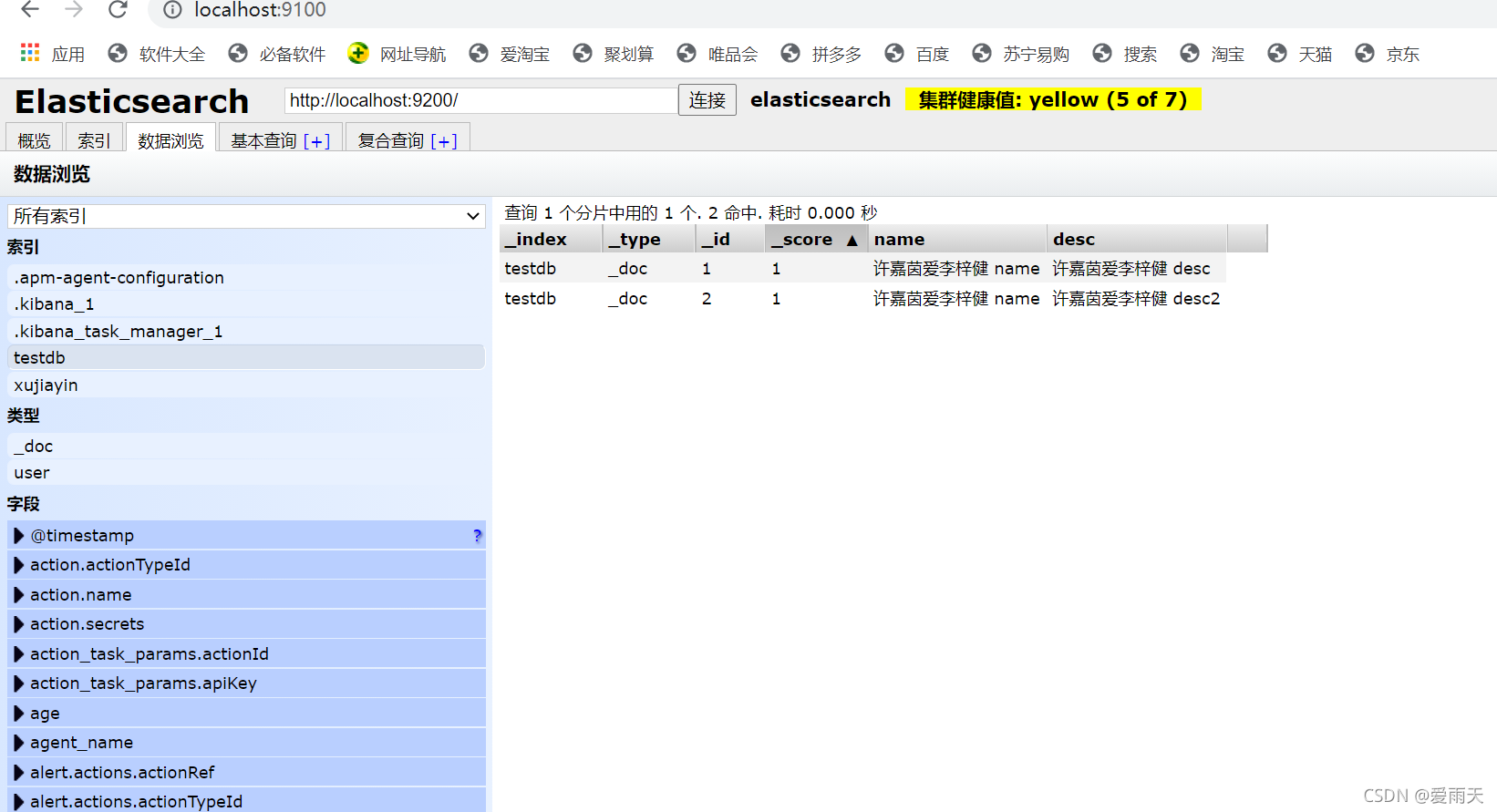Open the 京东 bookmark

click(x=1388, y=54)
